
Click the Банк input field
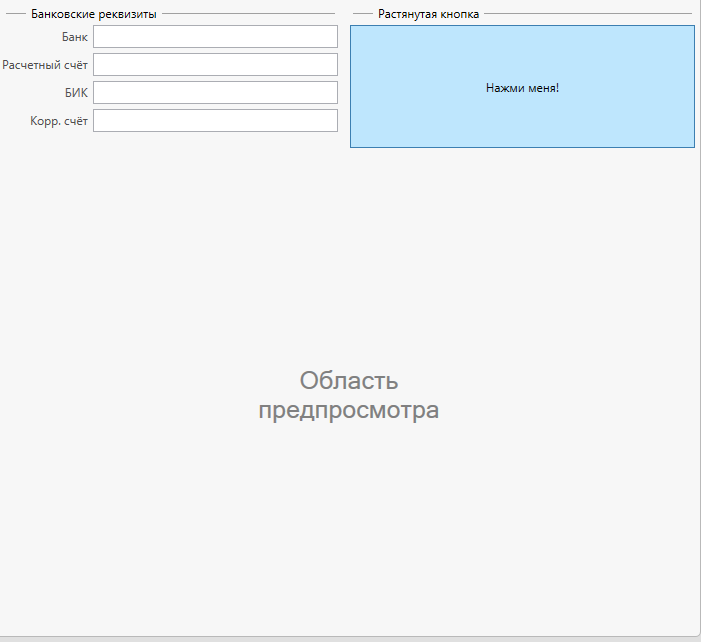tap(215, 37)
